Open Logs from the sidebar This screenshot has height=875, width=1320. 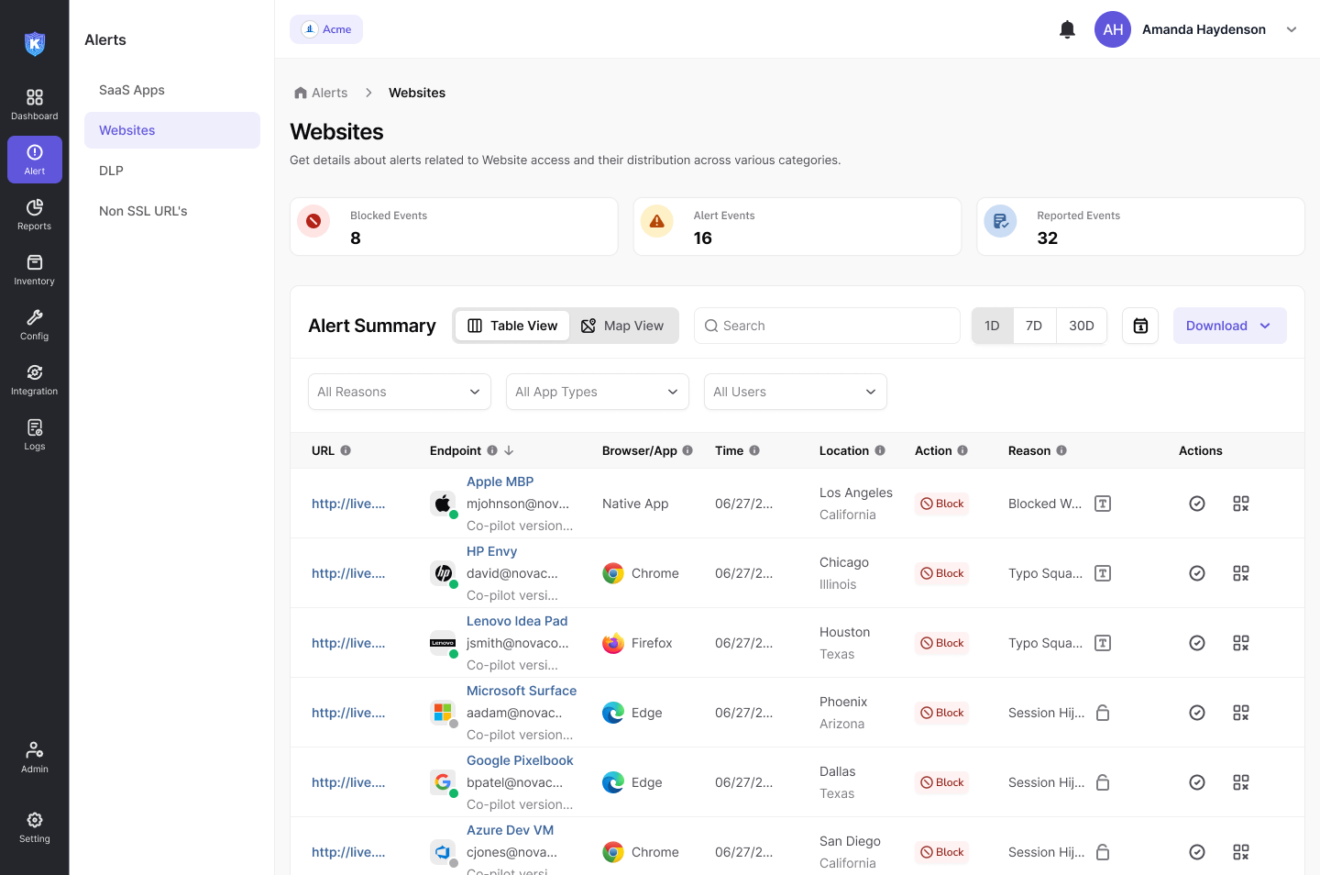(34, 431)
